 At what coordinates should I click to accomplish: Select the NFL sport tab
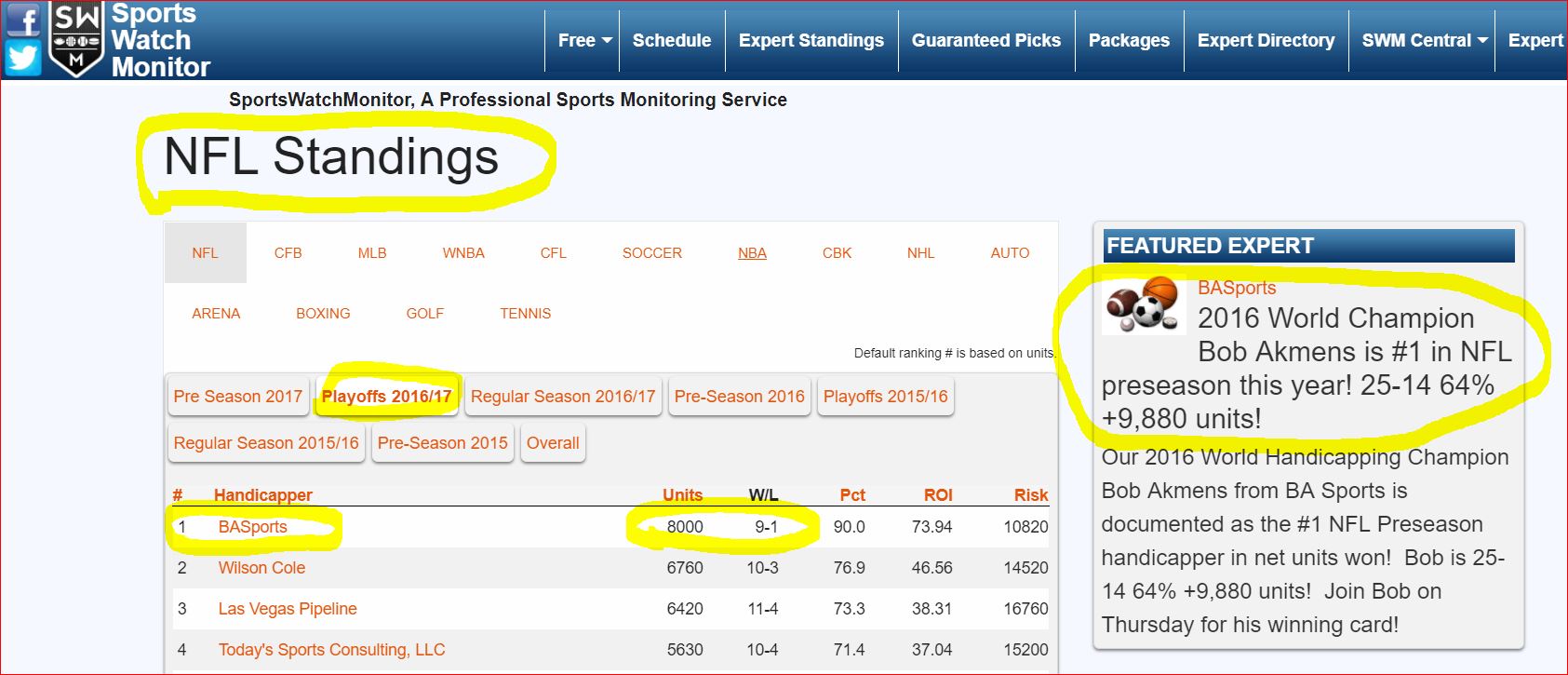click(205, 252)
